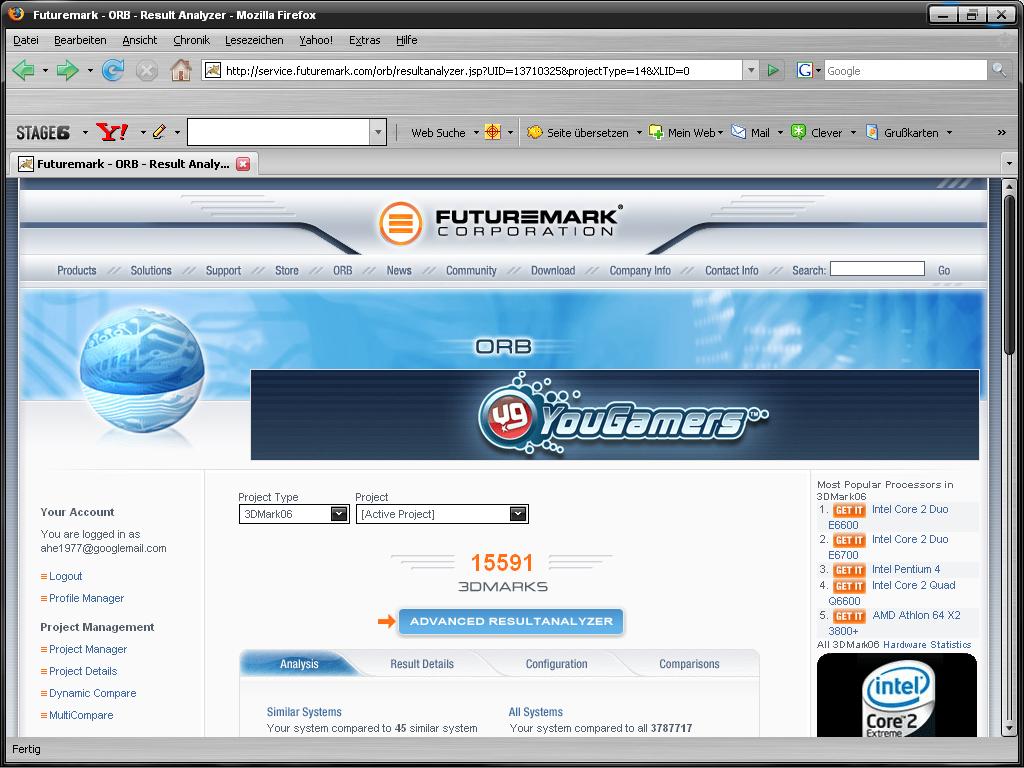Viewport: 1024px width, 768px height.
Task: Click the YouGamers banner advertisement
Action: [x=615, y=415]
